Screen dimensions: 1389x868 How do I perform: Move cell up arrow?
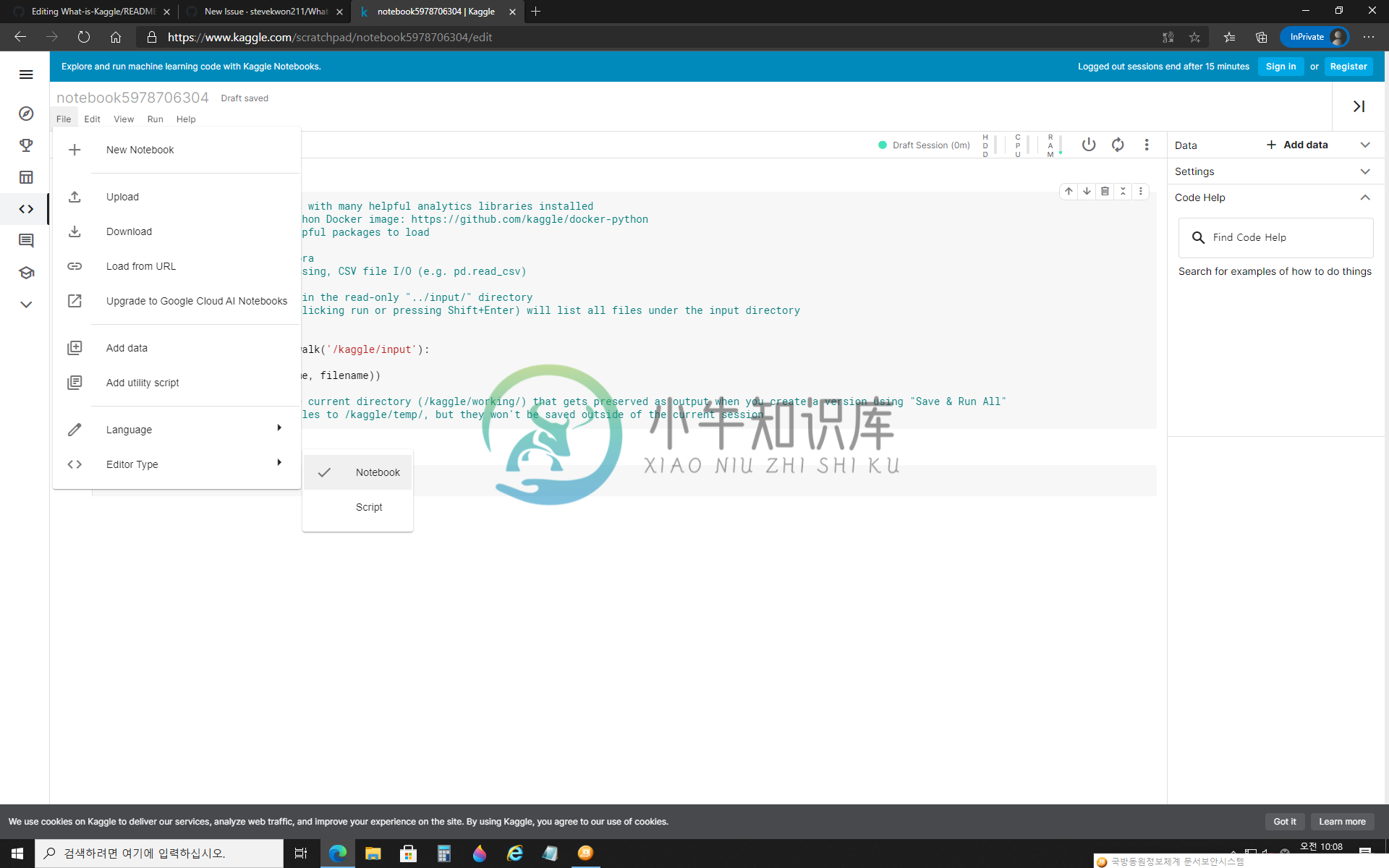pos(1069,191)
